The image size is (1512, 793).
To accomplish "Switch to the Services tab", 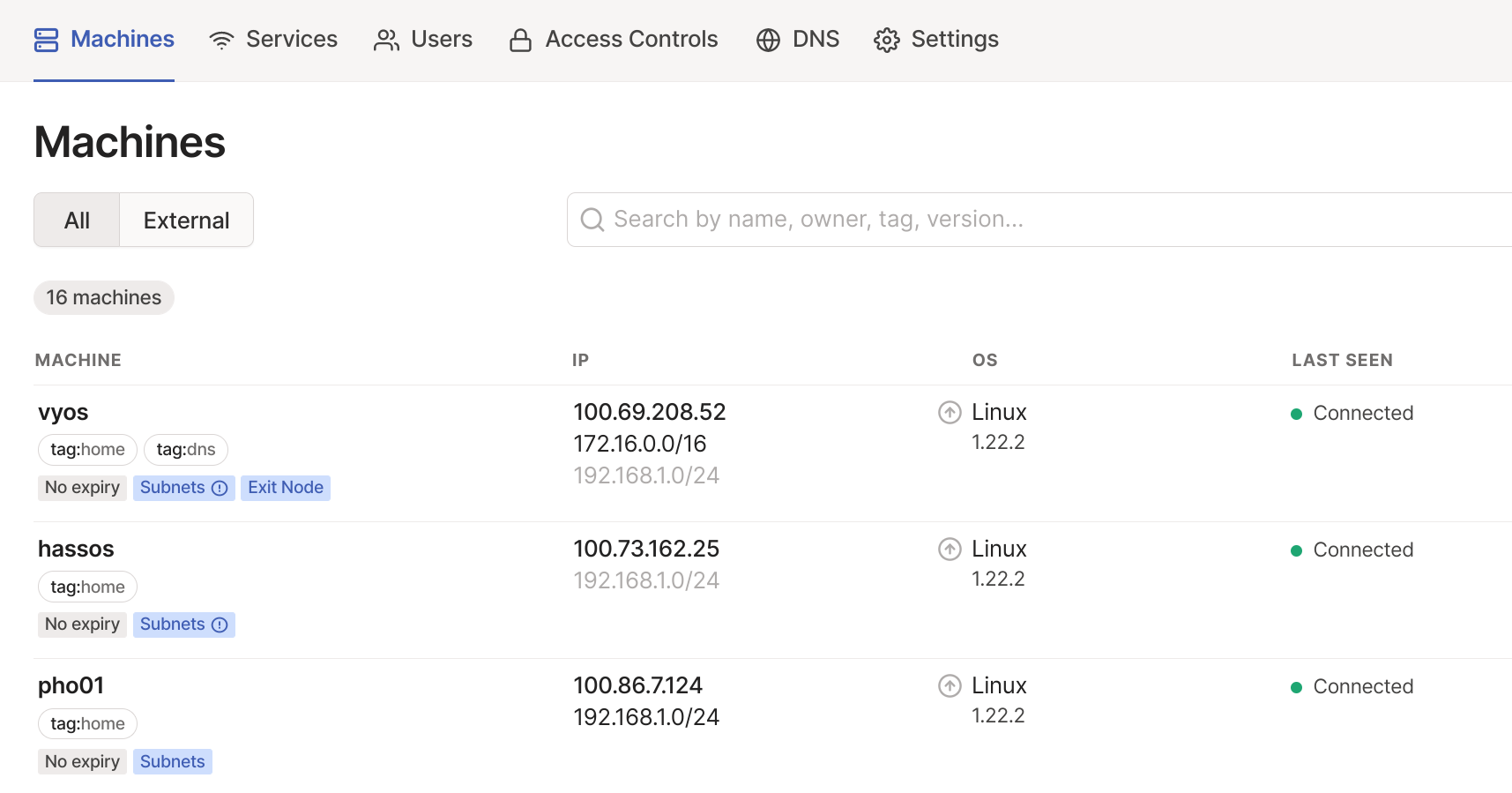I will pos(273,40).
